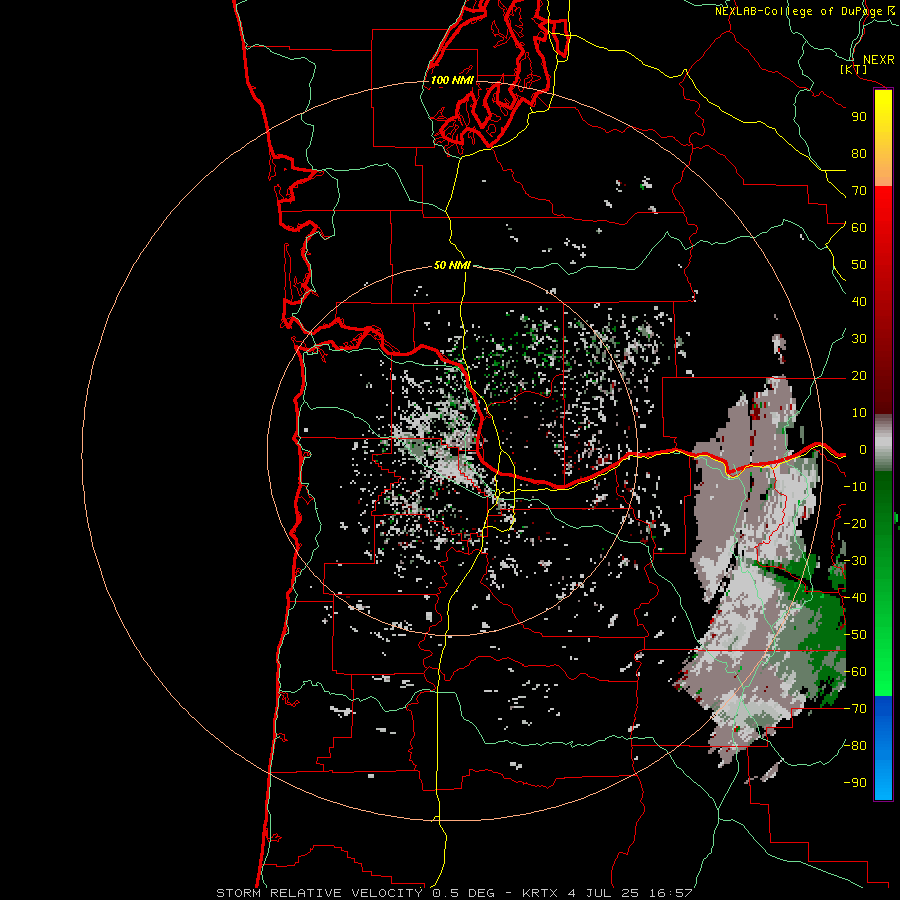The height and width of the screenshot is (900, 900).
Task: Click the -60 value on velocity scale
Action: tap(855, 672)
